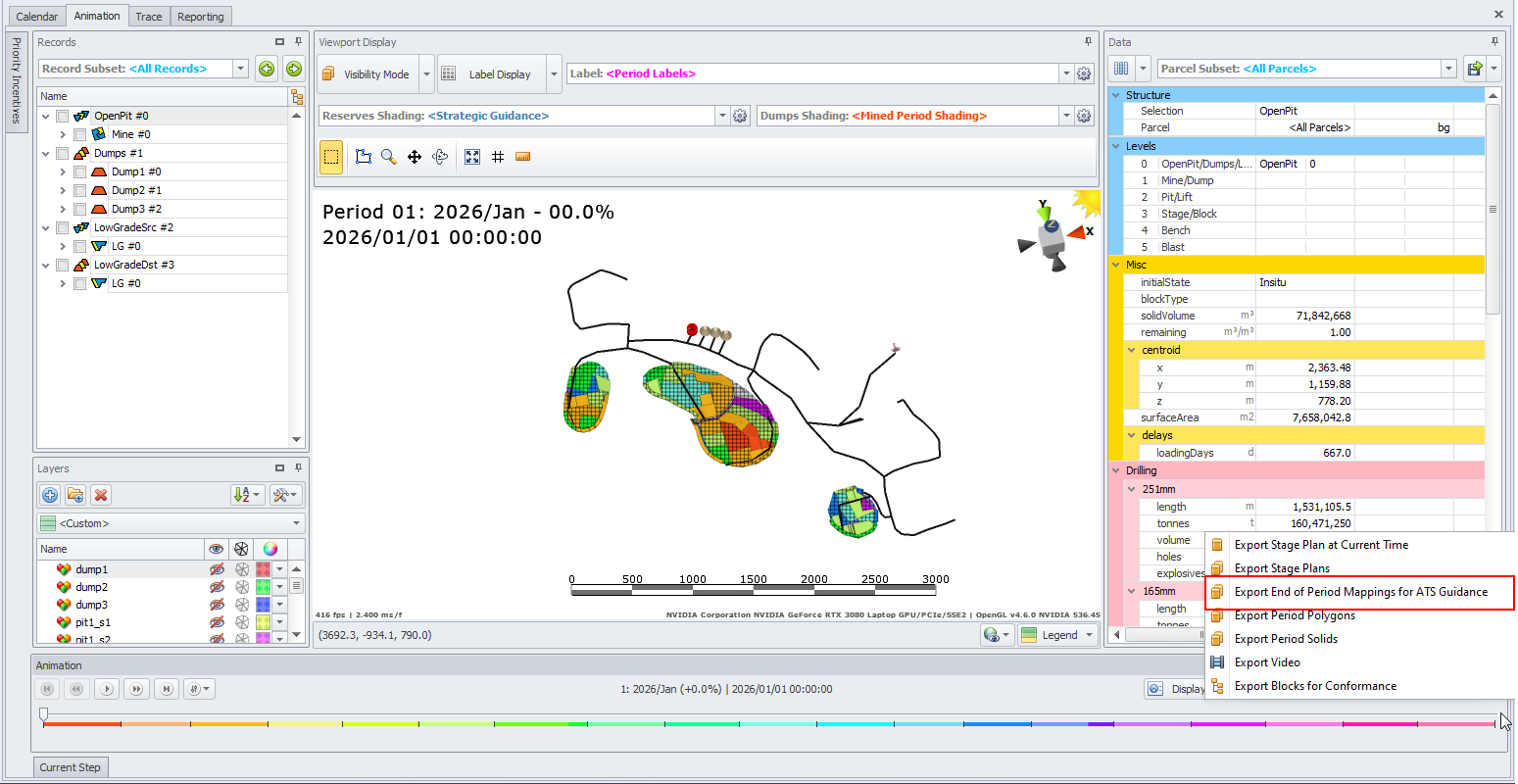Screen dimensions: 1518x784
Task: Toggle the grid display icon
Action: [498, 157]
